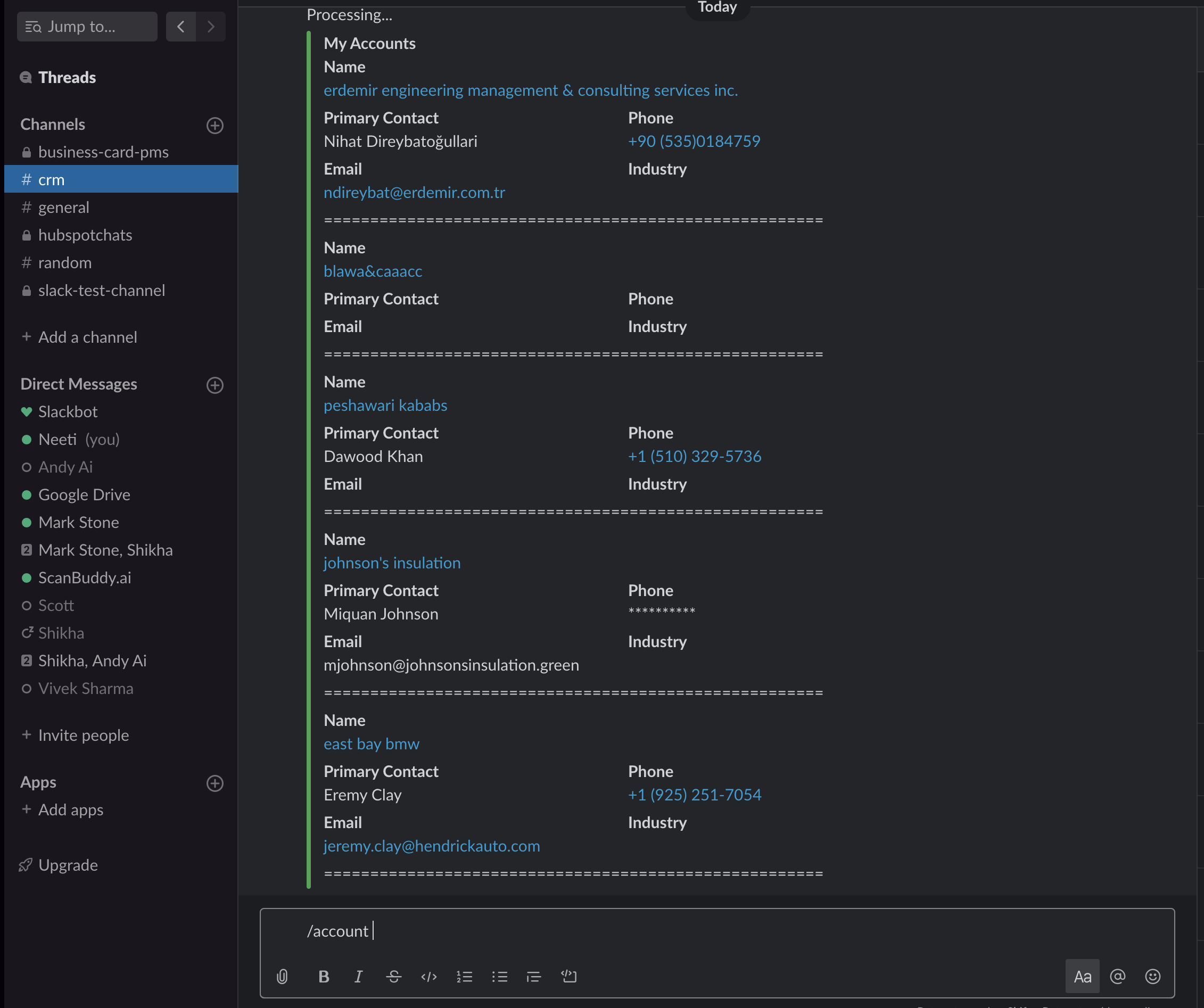Open the emoji picker
The height and width of the screenshot is (1008, 1204).
pos(1152,977)
